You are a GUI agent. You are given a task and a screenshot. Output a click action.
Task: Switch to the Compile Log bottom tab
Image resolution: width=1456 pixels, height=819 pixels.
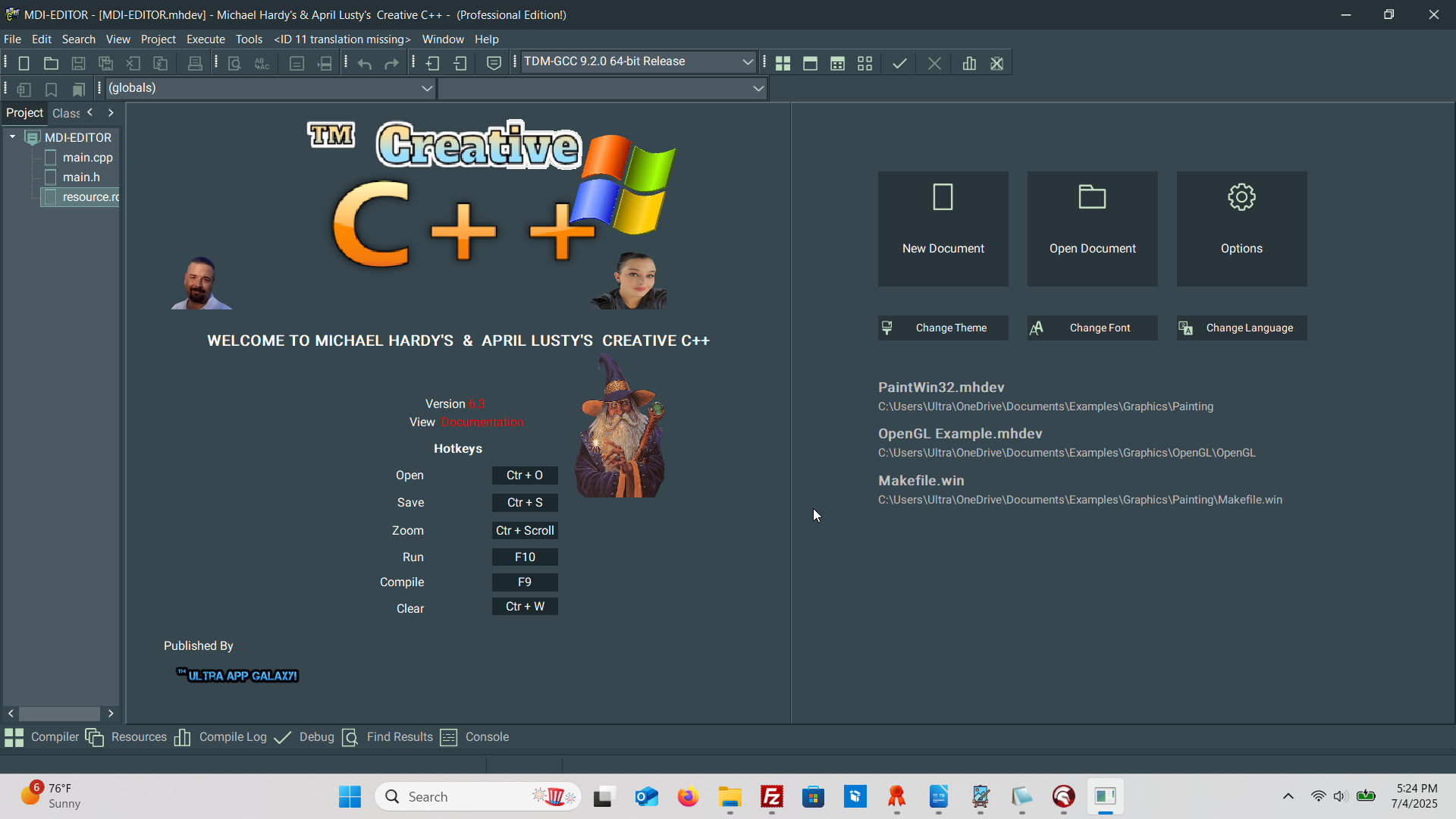[221, 737]
